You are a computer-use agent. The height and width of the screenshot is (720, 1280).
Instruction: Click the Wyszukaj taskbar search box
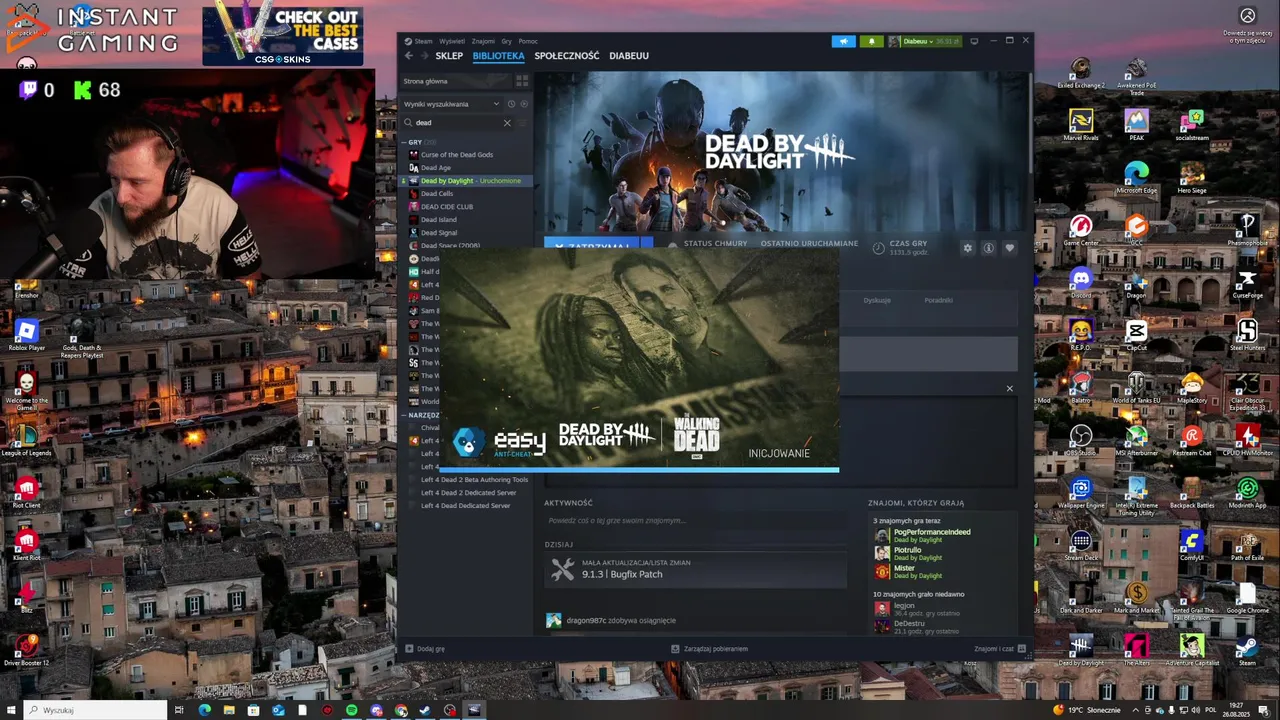coord(95,710)
